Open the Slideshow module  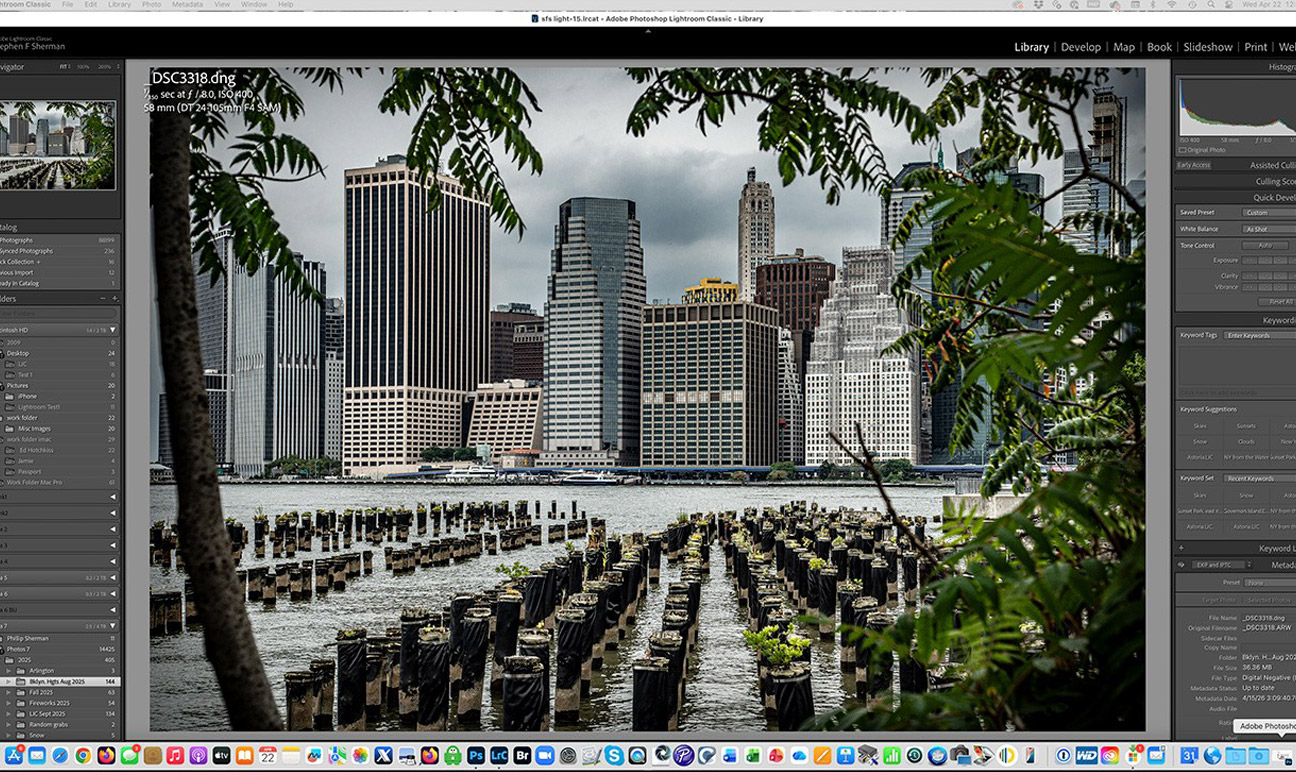1207,47
